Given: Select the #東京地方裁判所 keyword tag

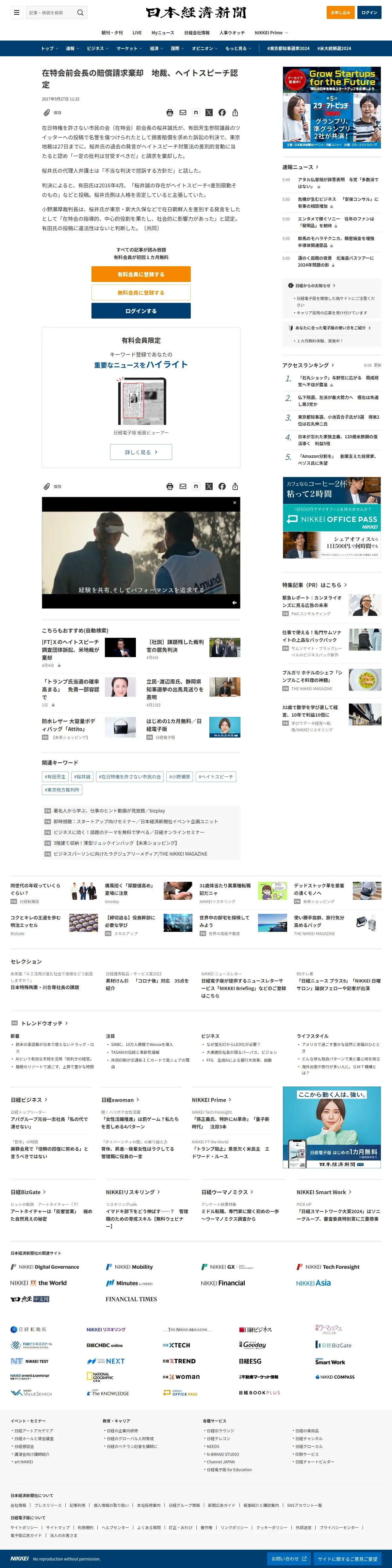Looking at the screenshot, I should (x=62, y=790).
